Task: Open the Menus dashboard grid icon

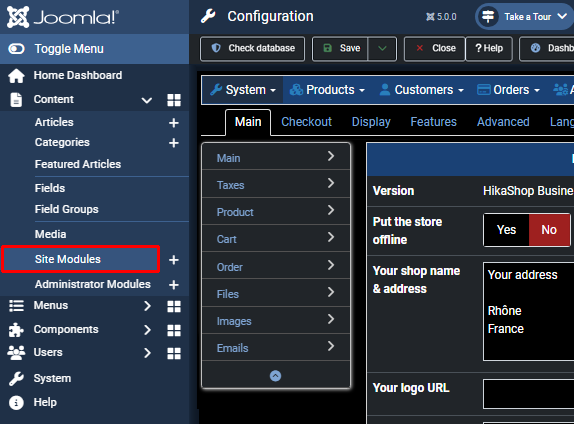Action: coord(174,306)
